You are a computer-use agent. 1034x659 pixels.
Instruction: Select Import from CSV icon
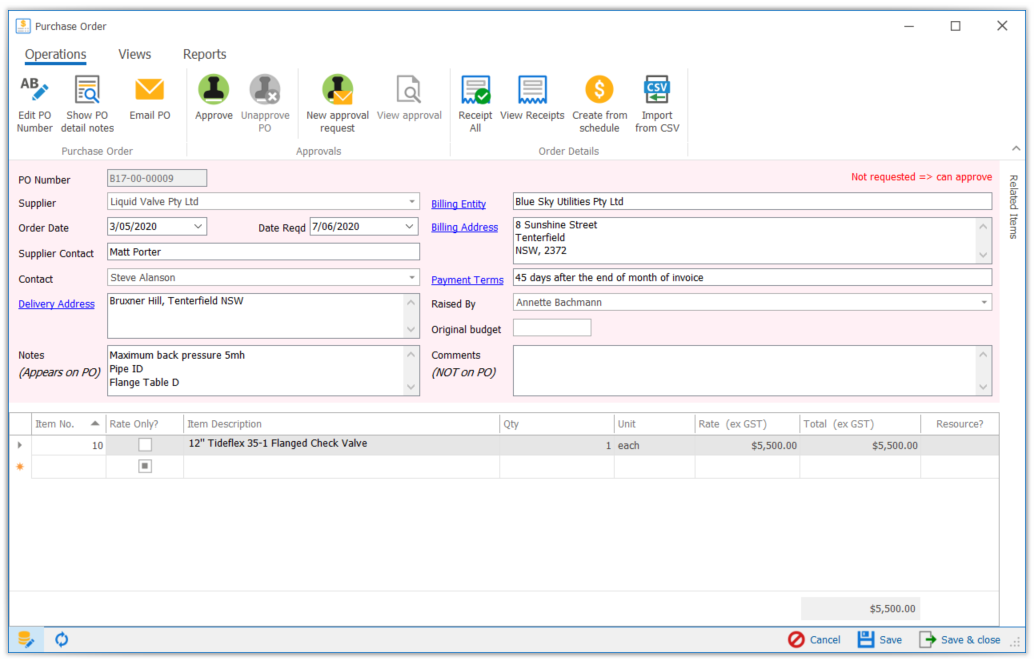click(x=657, y=90)
